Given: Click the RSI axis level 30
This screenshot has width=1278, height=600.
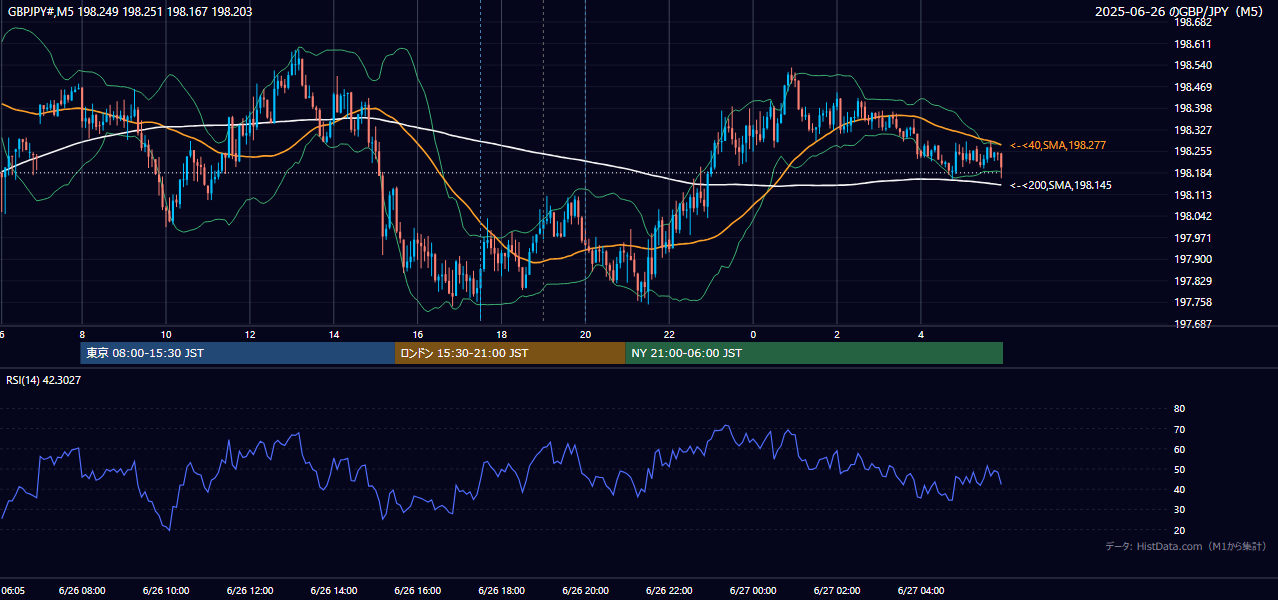Looking at the screenshot, I should [1179, 510].
